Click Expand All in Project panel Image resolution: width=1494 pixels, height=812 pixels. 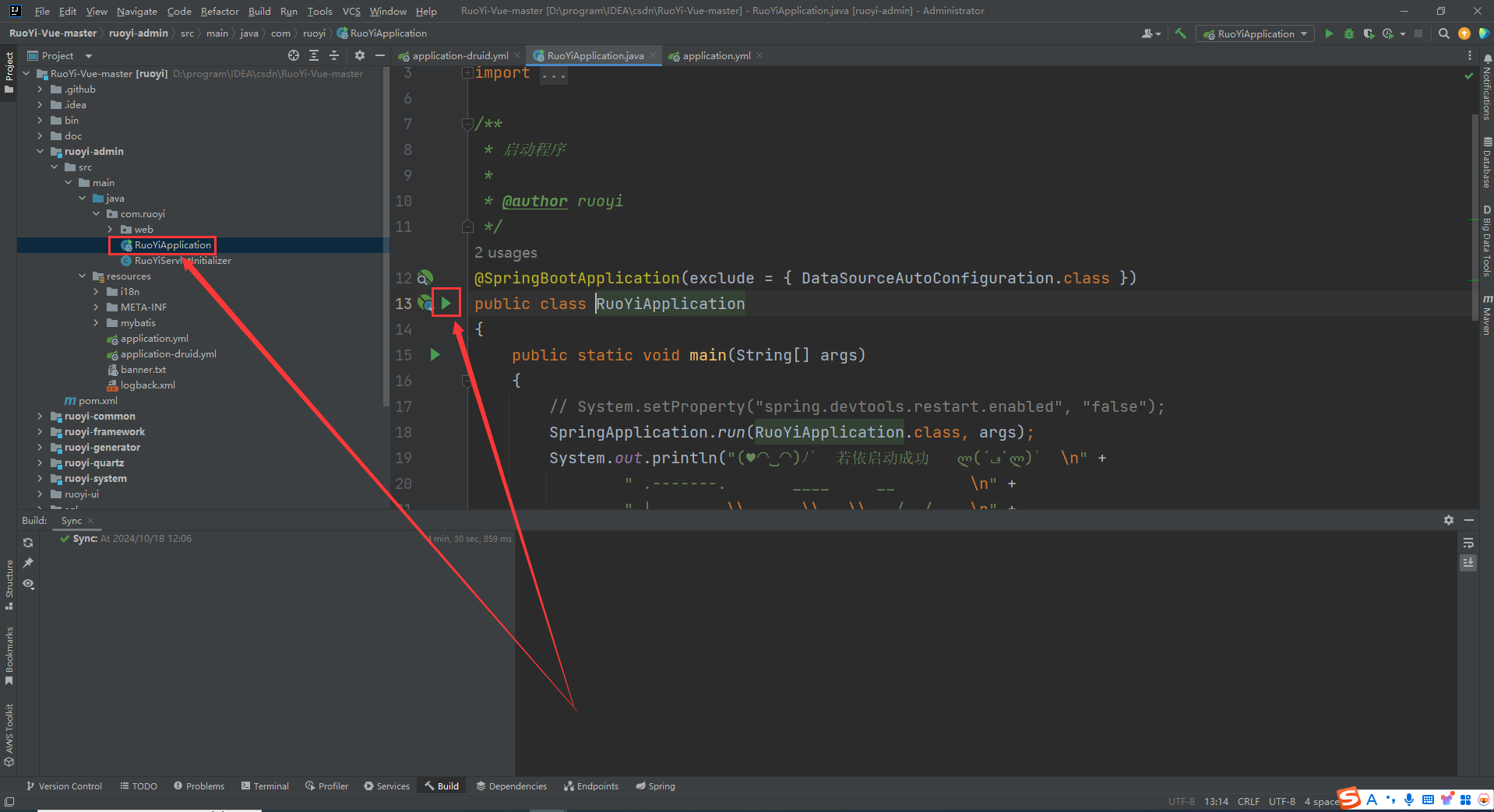pyautogui.click(x=314, y=55)
